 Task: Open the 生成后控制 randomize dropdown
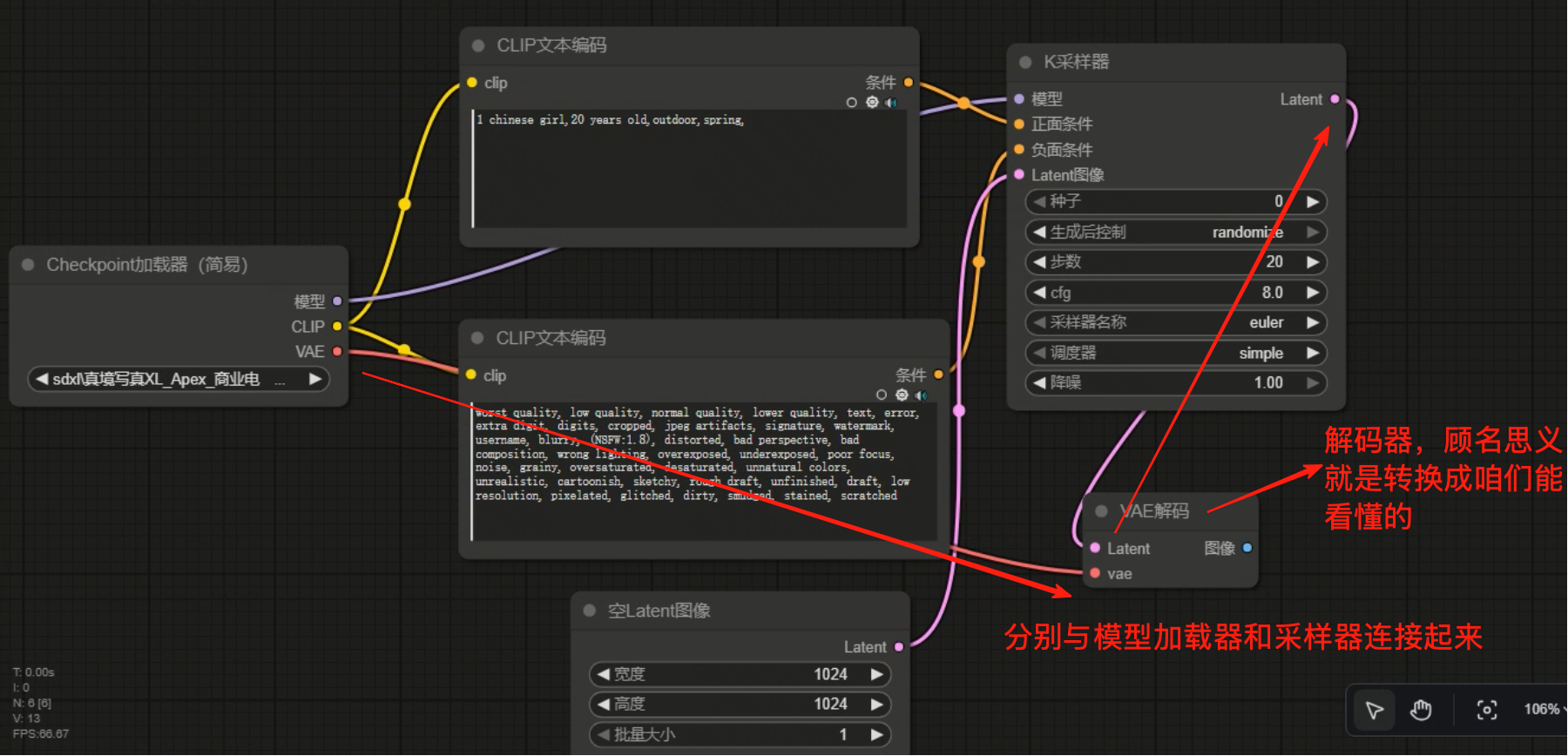(x=1176, y=233)
